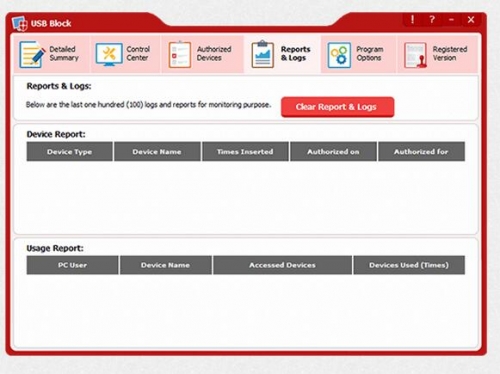Click the USB Block title text
This screenshot has height=374, width=500.
click(51, 23)
